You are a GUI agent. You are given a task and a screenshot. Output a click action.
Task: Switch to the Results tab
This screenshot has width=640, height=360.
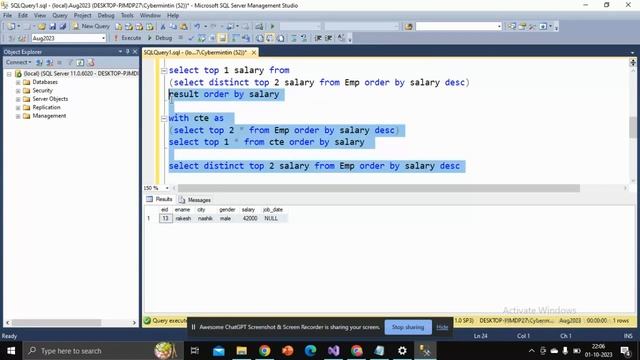pos(160,199)
